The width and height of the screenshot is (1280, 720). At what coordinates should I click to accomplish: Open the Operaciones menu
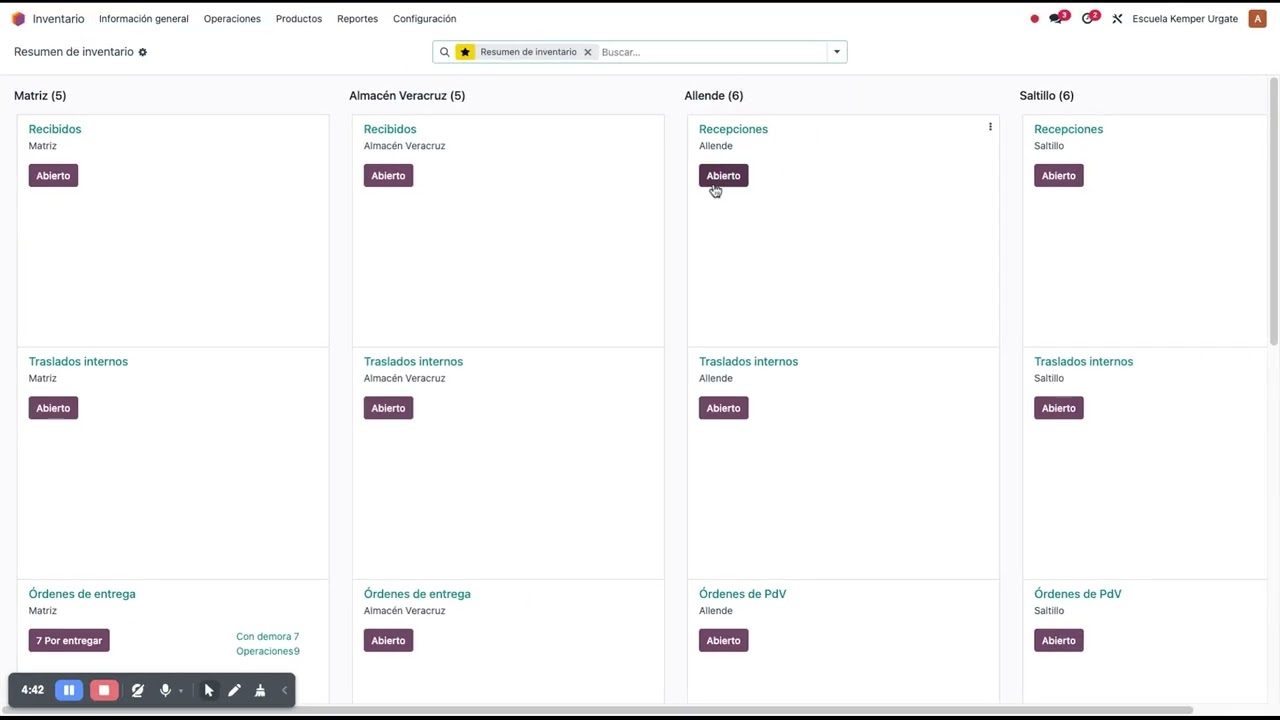232,19
